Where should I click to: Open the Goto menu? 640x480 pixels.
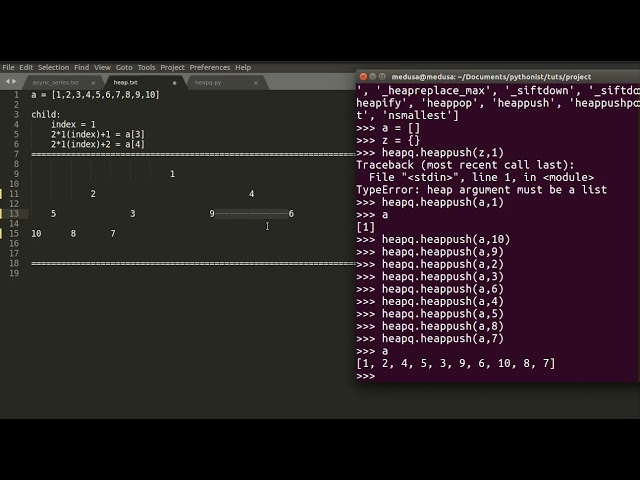(x=124, y=67)
